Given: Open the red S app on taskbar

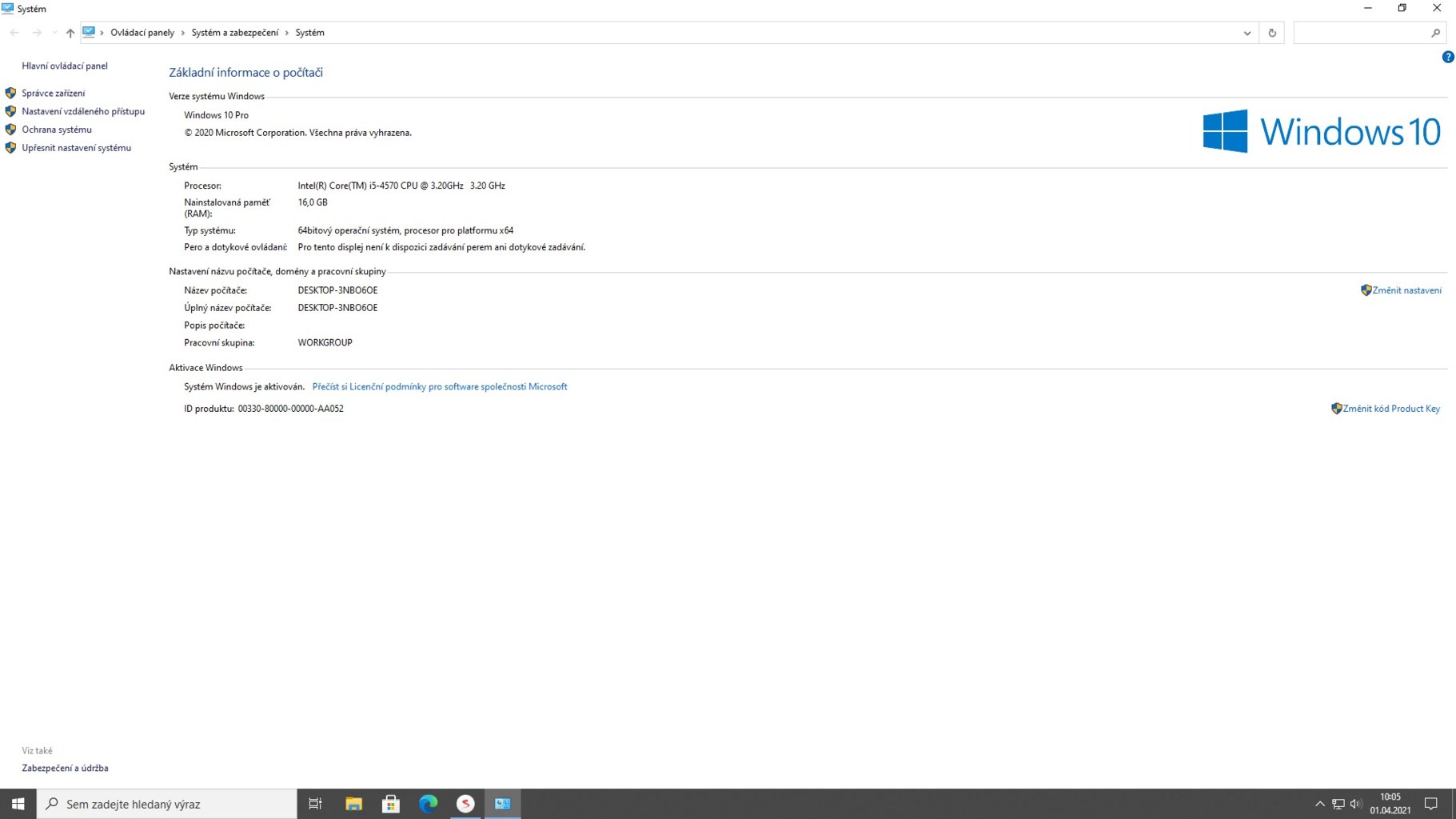Looking at the screenshot, I should (x=465, y=804).
